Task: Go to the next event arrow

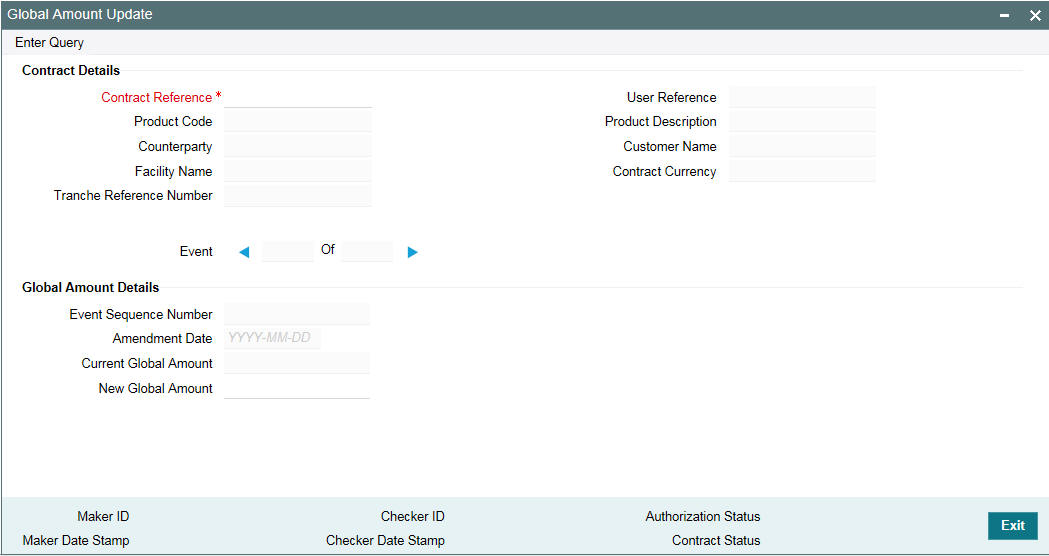Action: (x=413, y=252)
